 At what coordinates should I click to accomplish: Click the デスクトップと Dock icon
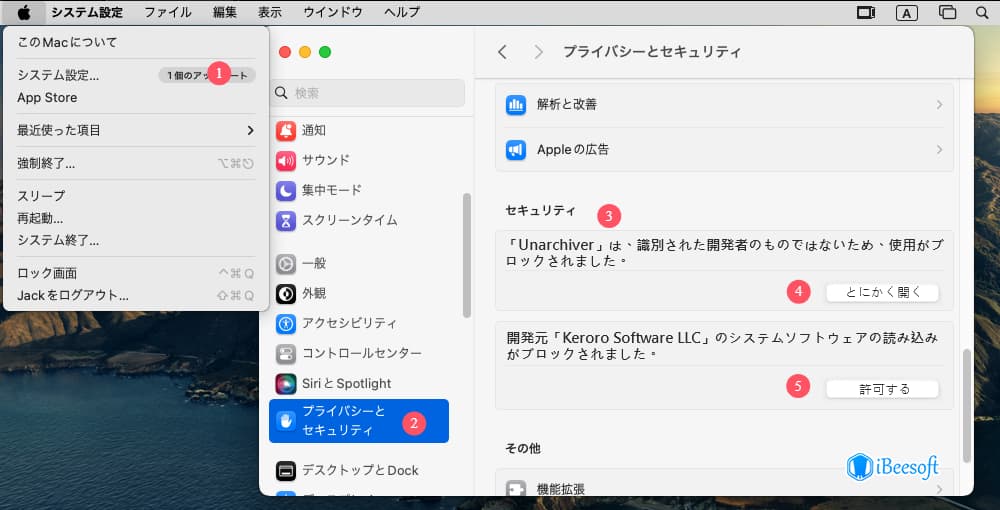(286, 470)
